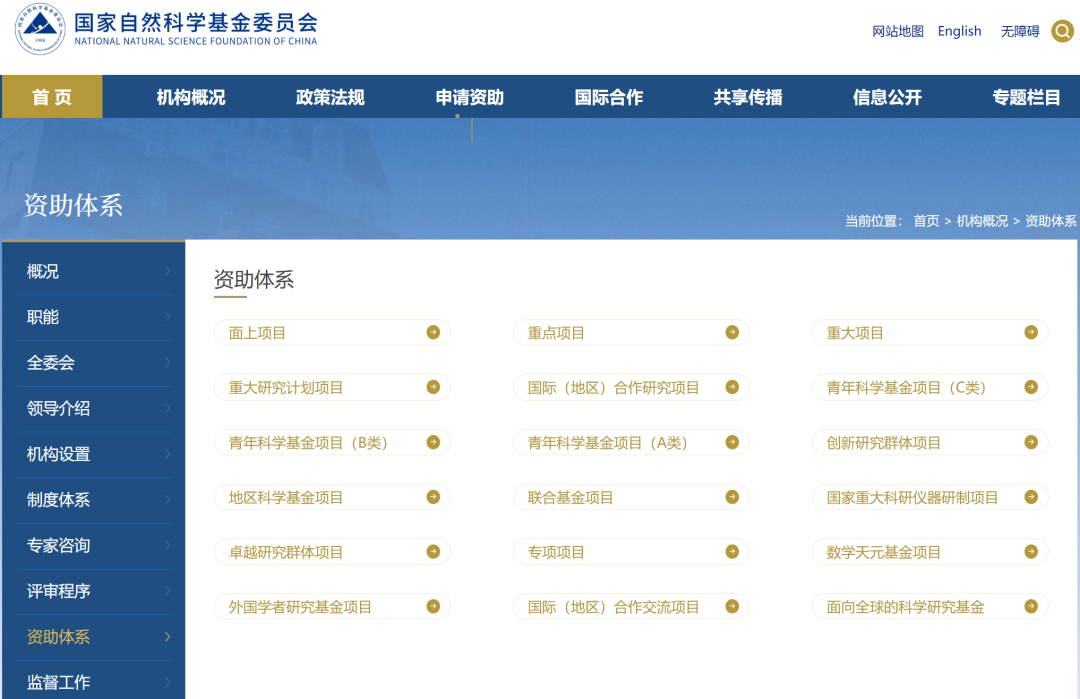
Task: Expand the 机构设置 sidebar chevron
Action: click(x=167, y=454)
